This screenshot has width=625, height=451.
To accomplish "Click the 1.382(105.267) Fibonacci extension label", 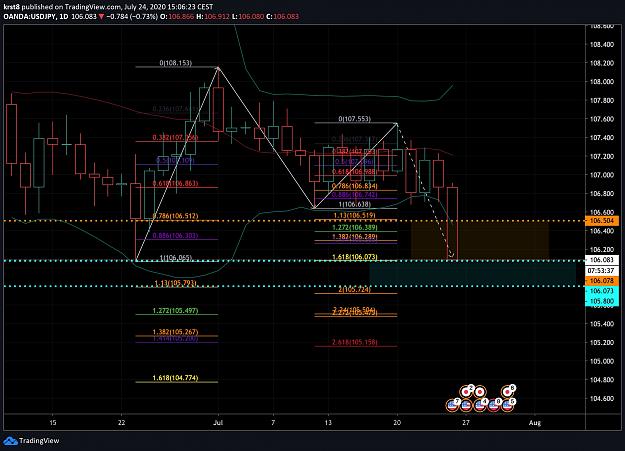I will pos(175,332).
